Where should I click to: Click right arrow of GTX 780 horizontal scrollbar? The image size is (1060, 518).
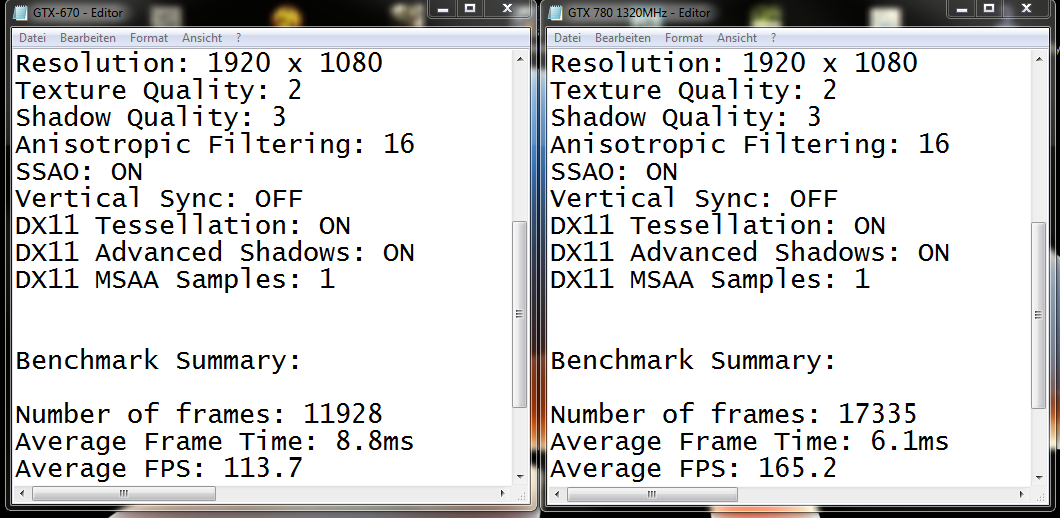(x=1022, y=494)
